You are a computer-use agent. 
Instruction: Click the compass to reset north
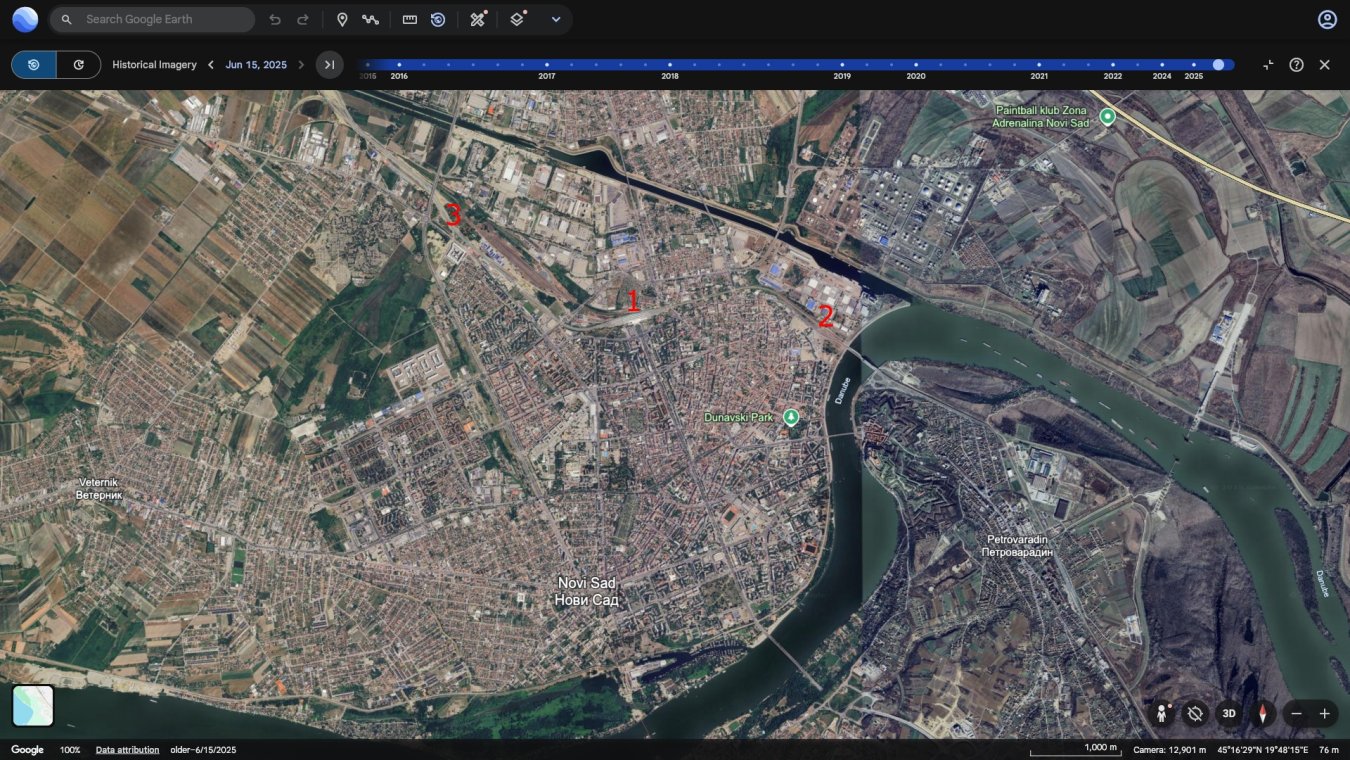pyautogui.click(x=1263, y=714)
